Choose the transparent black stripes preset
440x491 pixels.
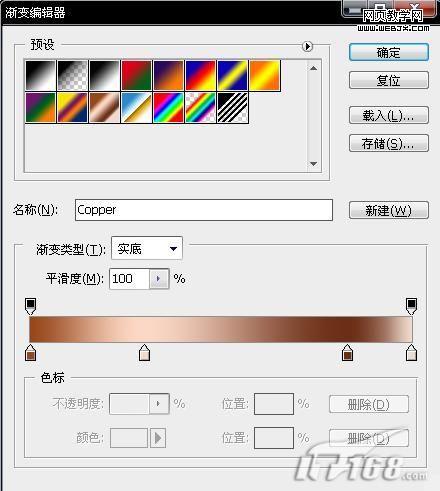[x=232, y=108]
